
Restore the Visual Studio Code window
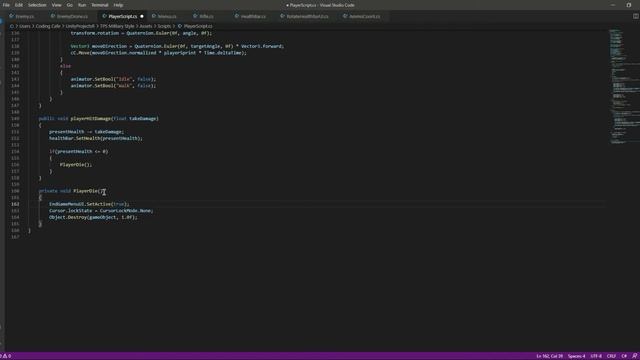coord(629,5)
